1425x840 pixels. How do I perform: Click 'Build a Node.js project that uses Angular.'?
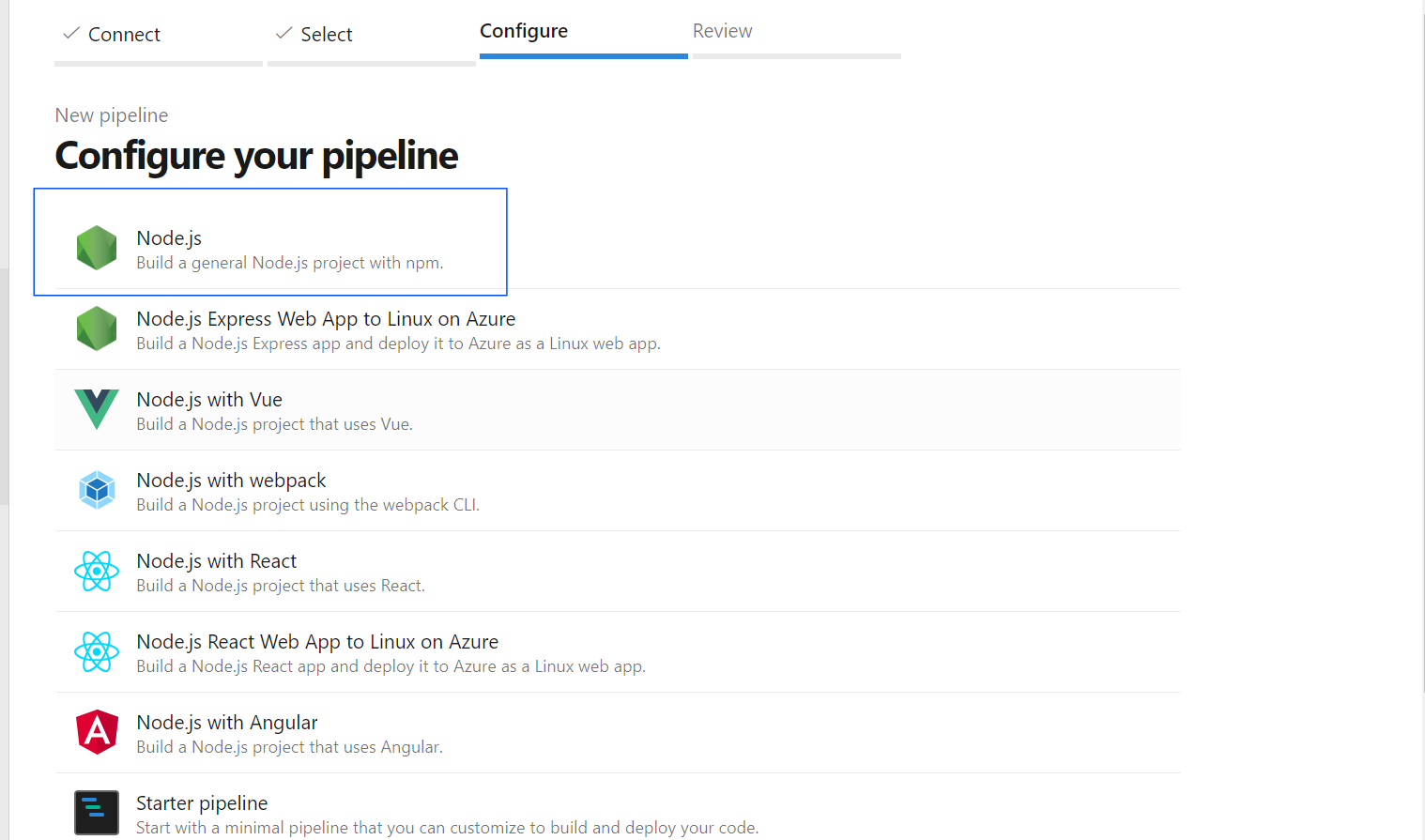point(289,747)
